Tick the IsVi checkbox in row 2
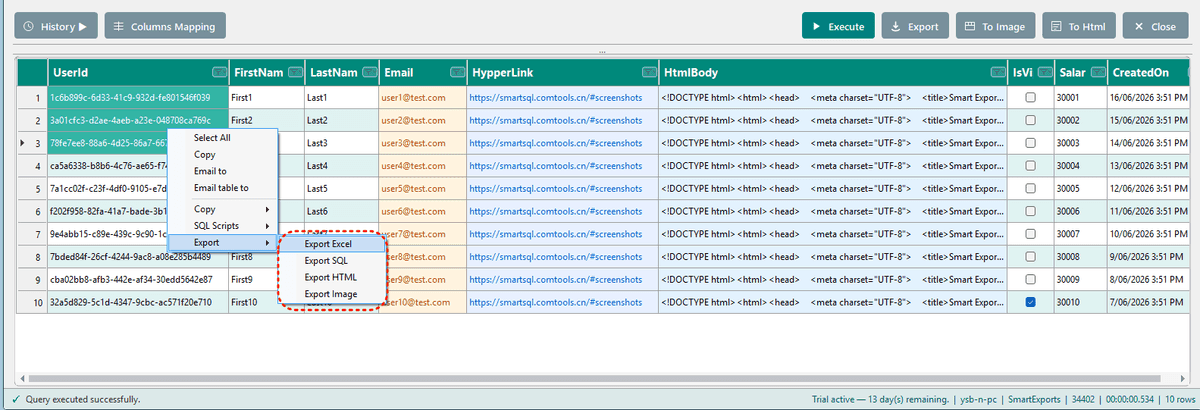Viewport: 1200px width, 410px height. pyautogui.click(x=1030, y=120)
